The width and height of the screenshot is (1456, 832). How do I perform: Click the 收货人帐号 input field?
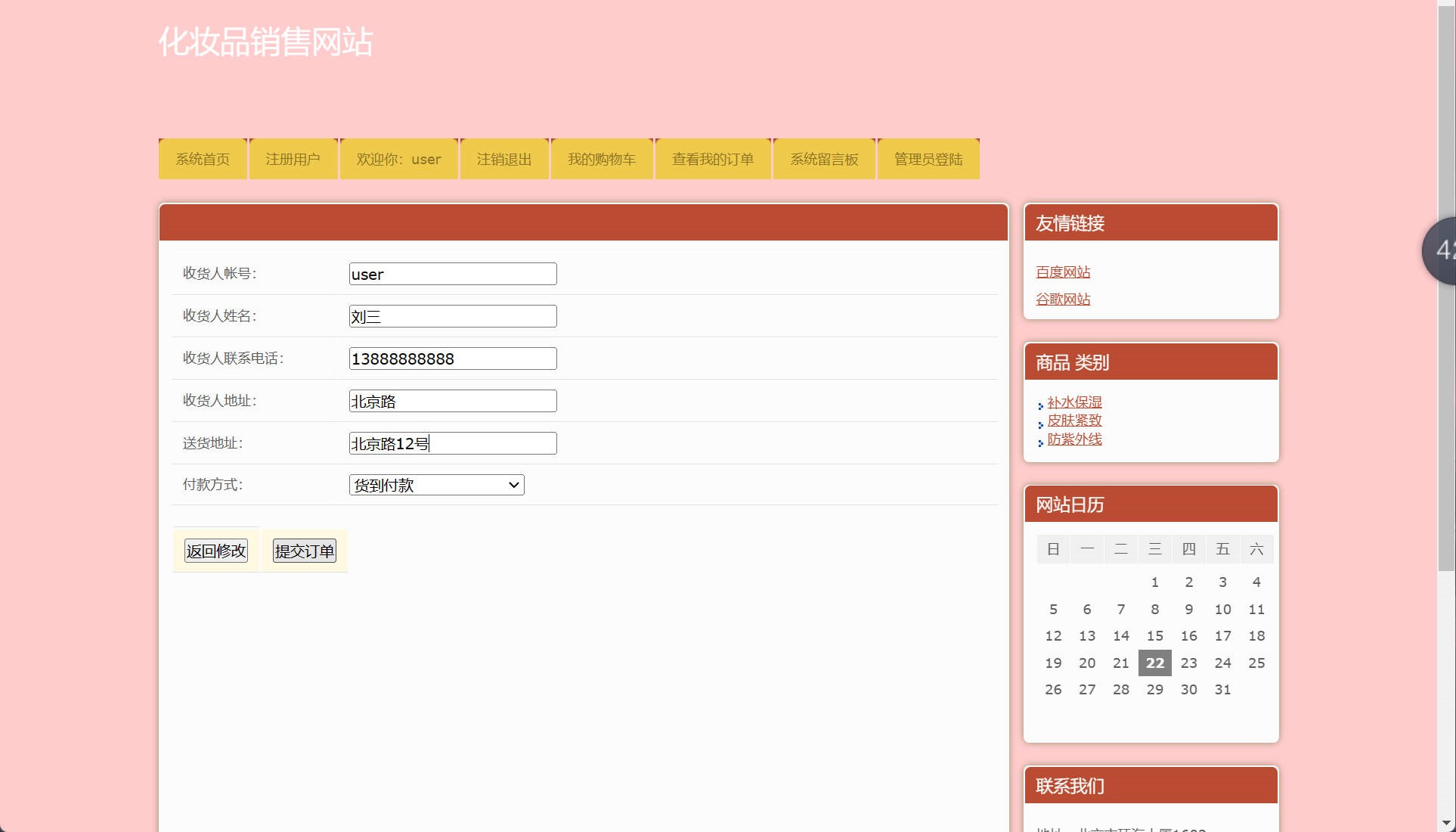coord(451,274)
